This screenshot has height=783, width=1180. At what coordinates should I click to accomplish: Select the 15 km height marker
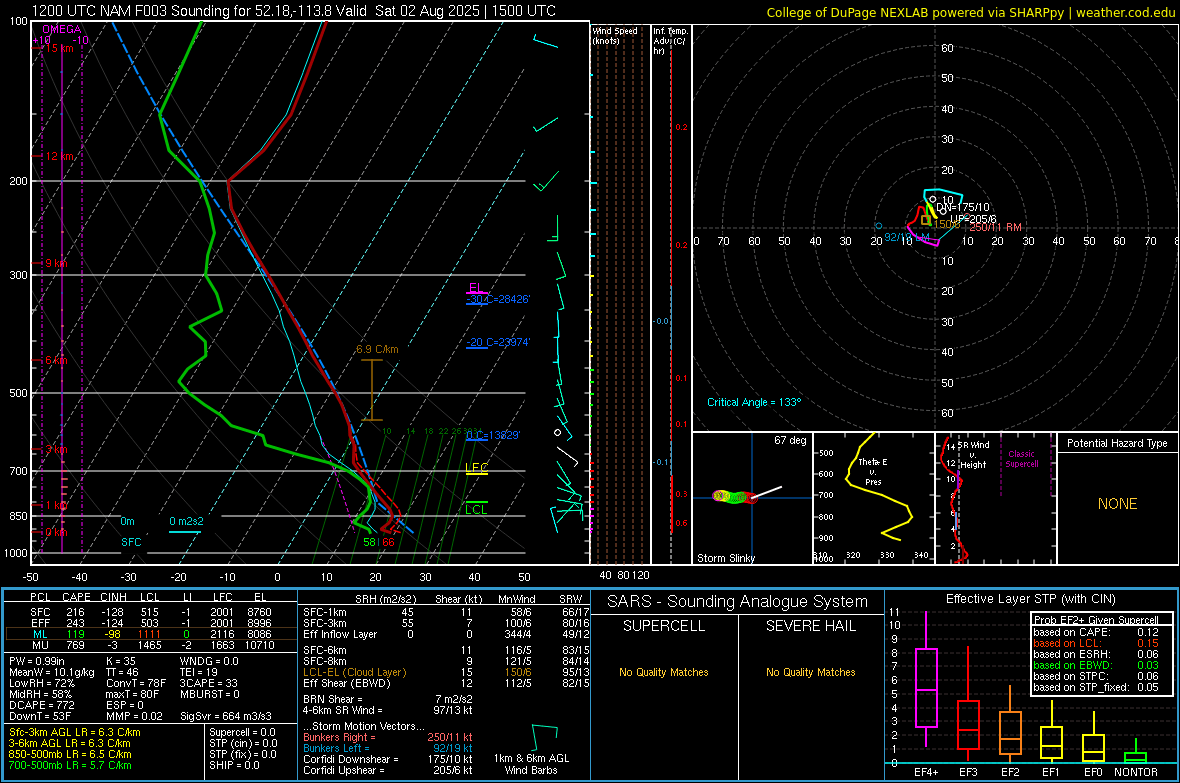(58, 48)
